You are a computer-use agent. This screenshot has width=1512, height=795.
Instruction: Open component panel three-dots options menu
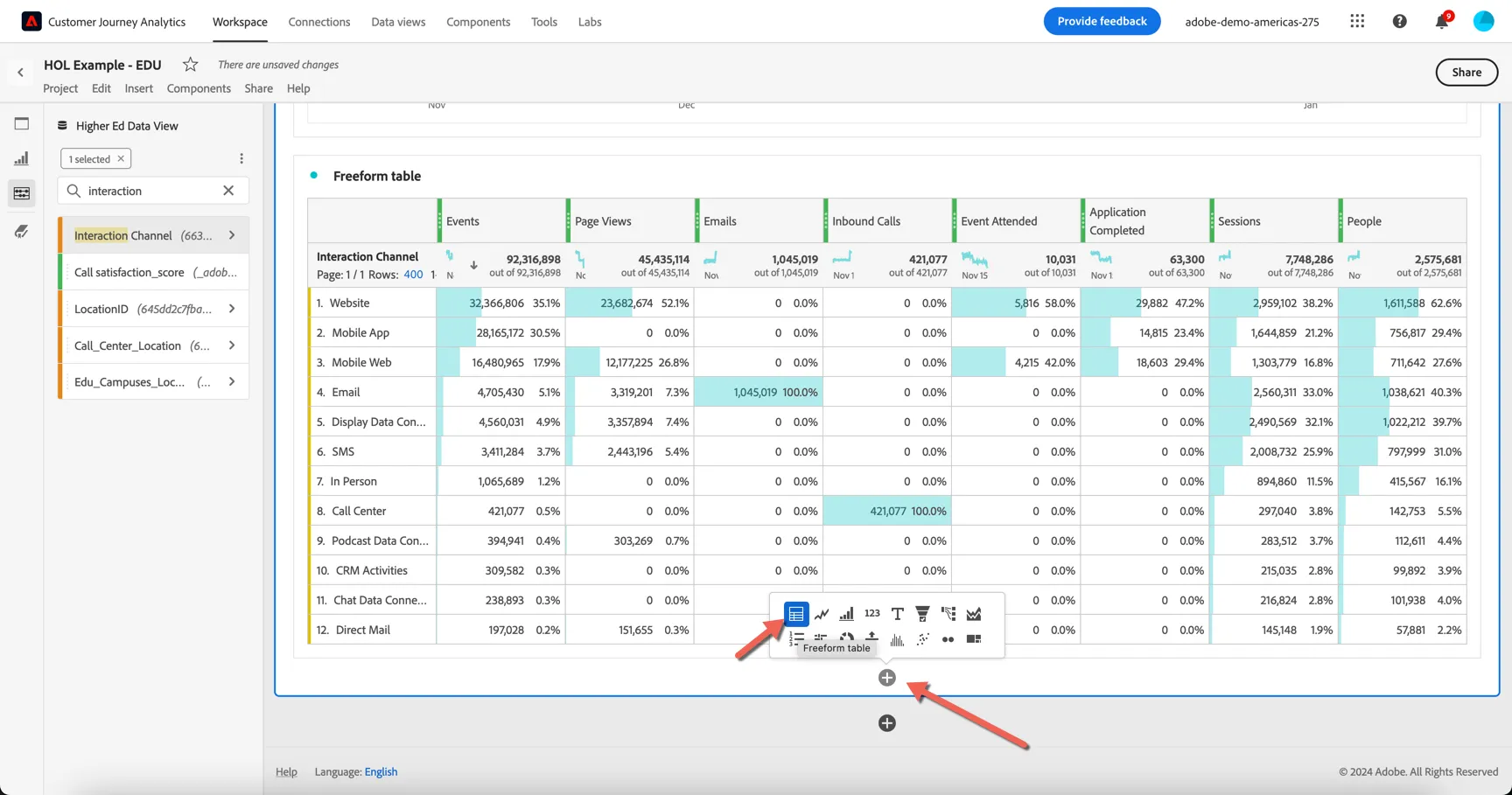click(x=241, y=158)
